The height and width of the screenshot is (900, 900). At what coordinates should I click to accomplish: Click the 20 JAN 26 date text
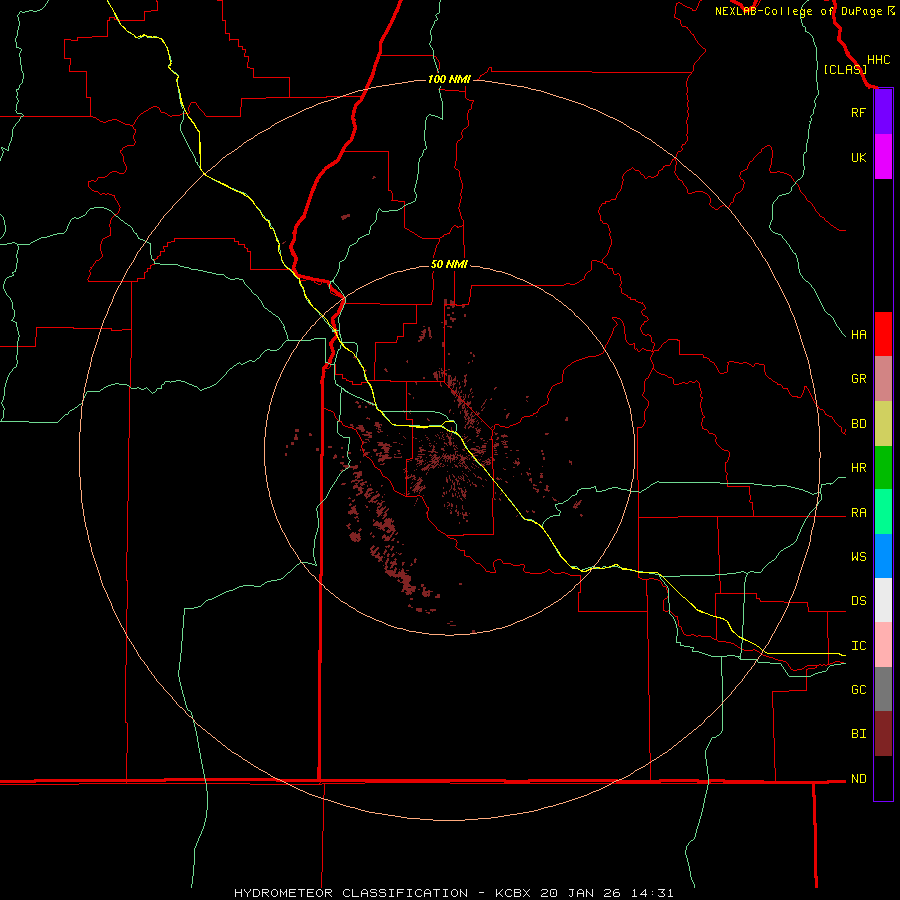coord(582,893)
